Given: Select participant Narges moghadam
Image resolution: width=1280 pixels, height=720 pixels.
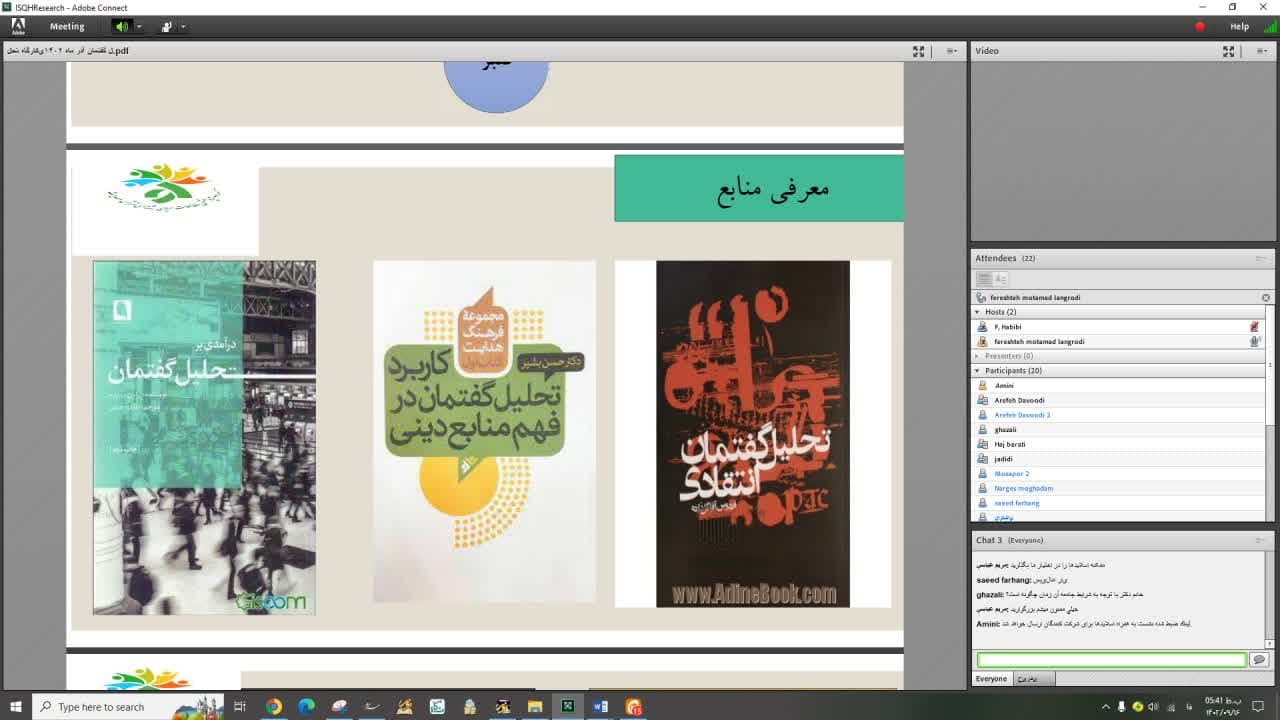Looking at the screenshot, I should pos(1118,488).
